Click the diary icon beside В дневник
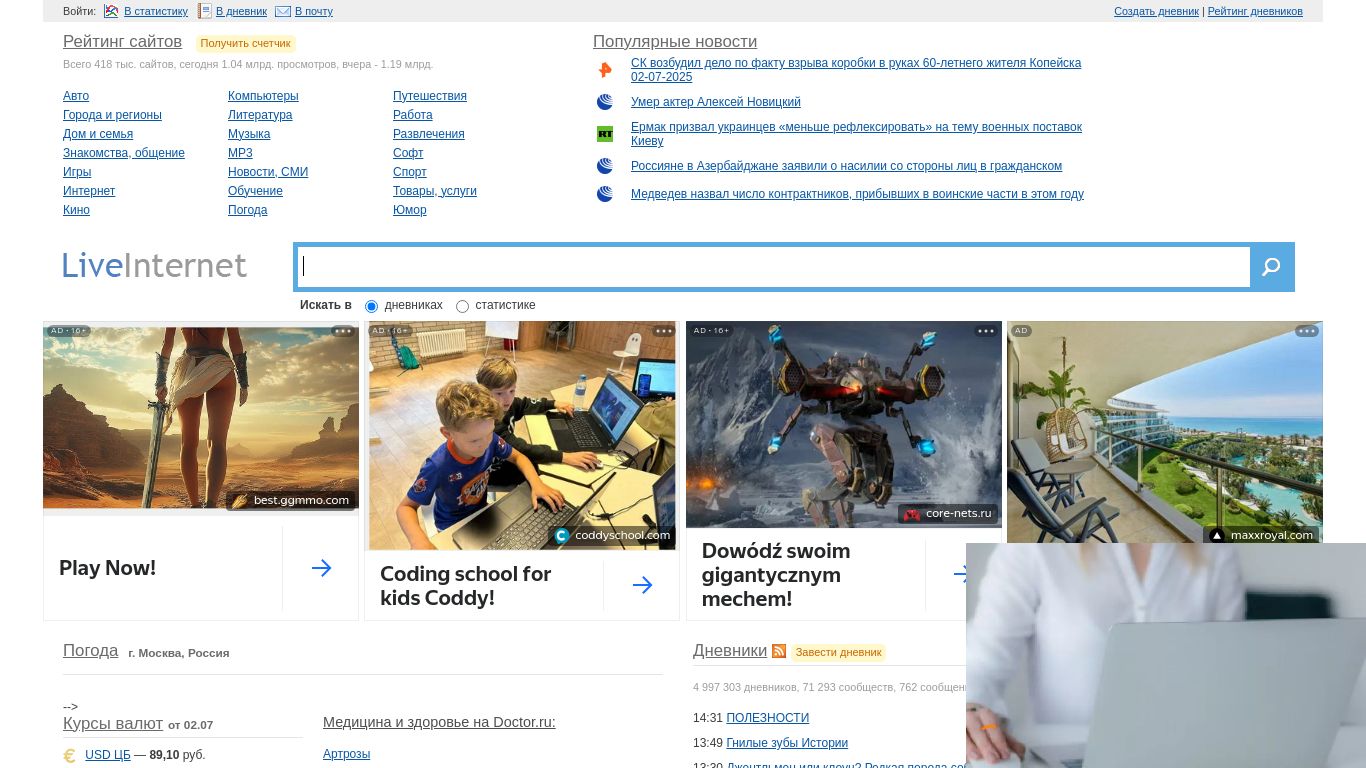 tap(204, 11)
